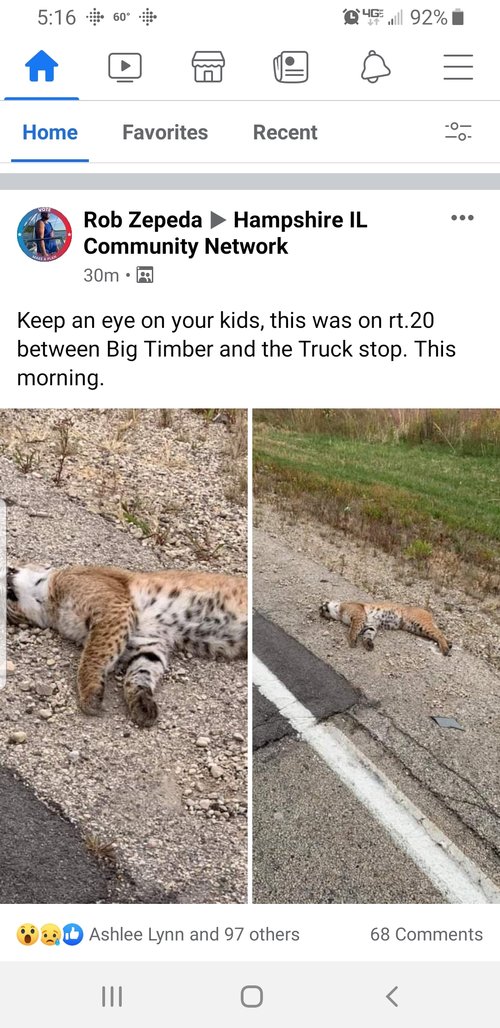Image resolution: width=500 pixels, height=1028 pixels.
Task: Open the hamburger menu icon
Action: tap(458, 67)
